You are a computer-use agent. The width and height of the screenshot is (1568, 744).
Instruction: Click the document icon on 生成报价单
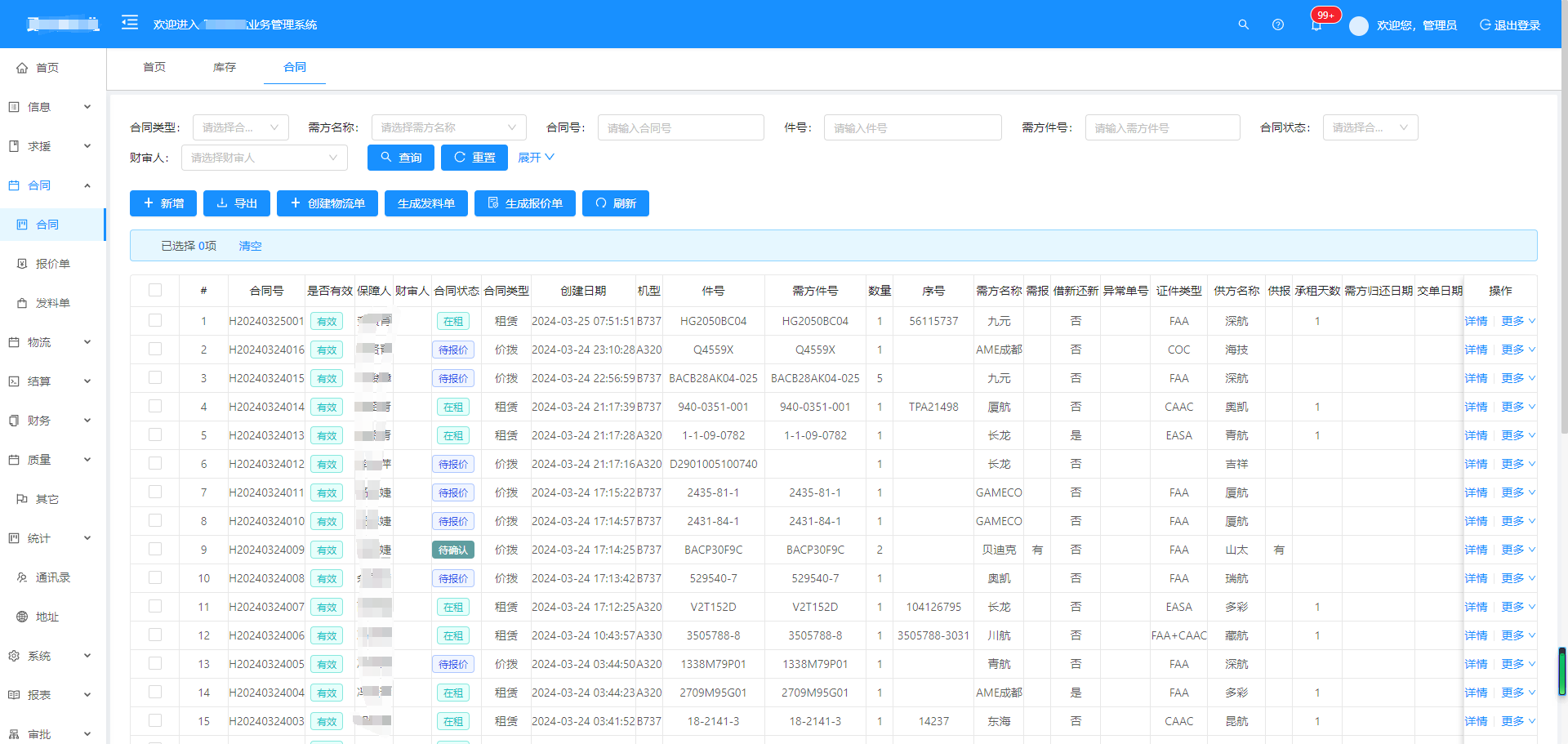pyautogui.click(x=493, y=203)
